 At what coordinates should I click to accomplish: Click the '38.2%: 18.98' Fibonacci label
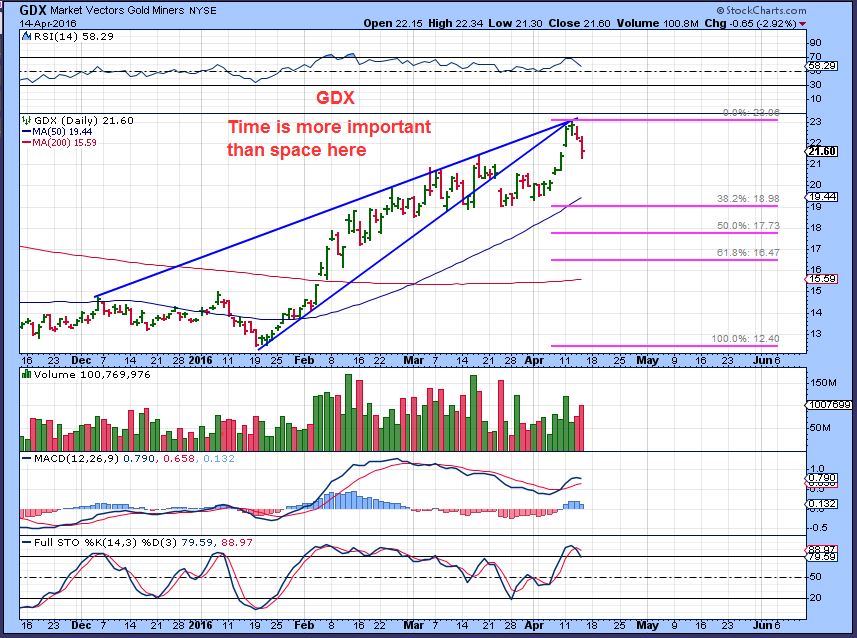748,199
